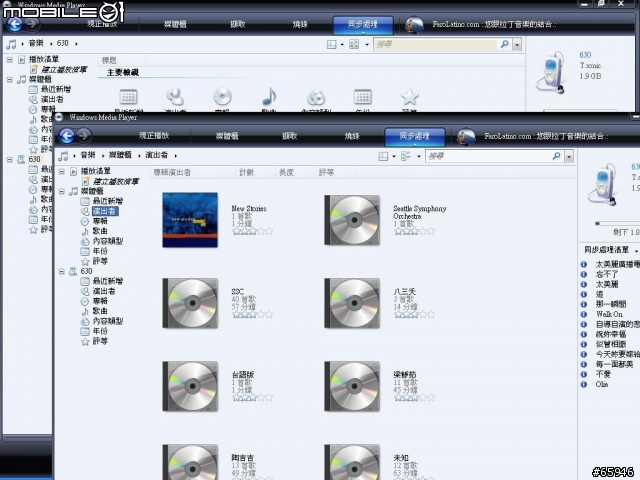Open the New Stories album thumbnail
This screenshot has width=640, height=480.
190,220
